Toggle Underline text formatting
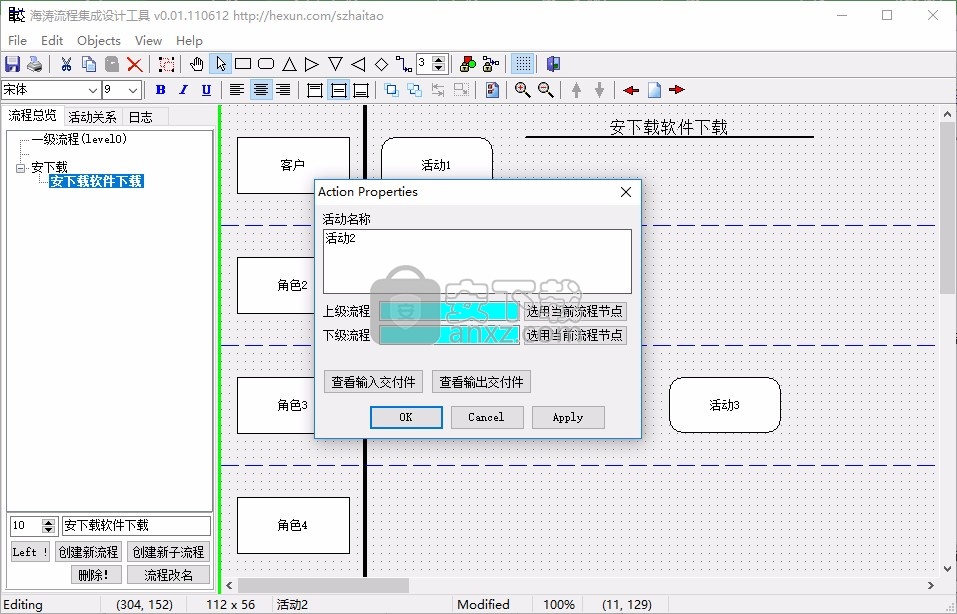The image size is (957, 614). click(x=206, y=90)
